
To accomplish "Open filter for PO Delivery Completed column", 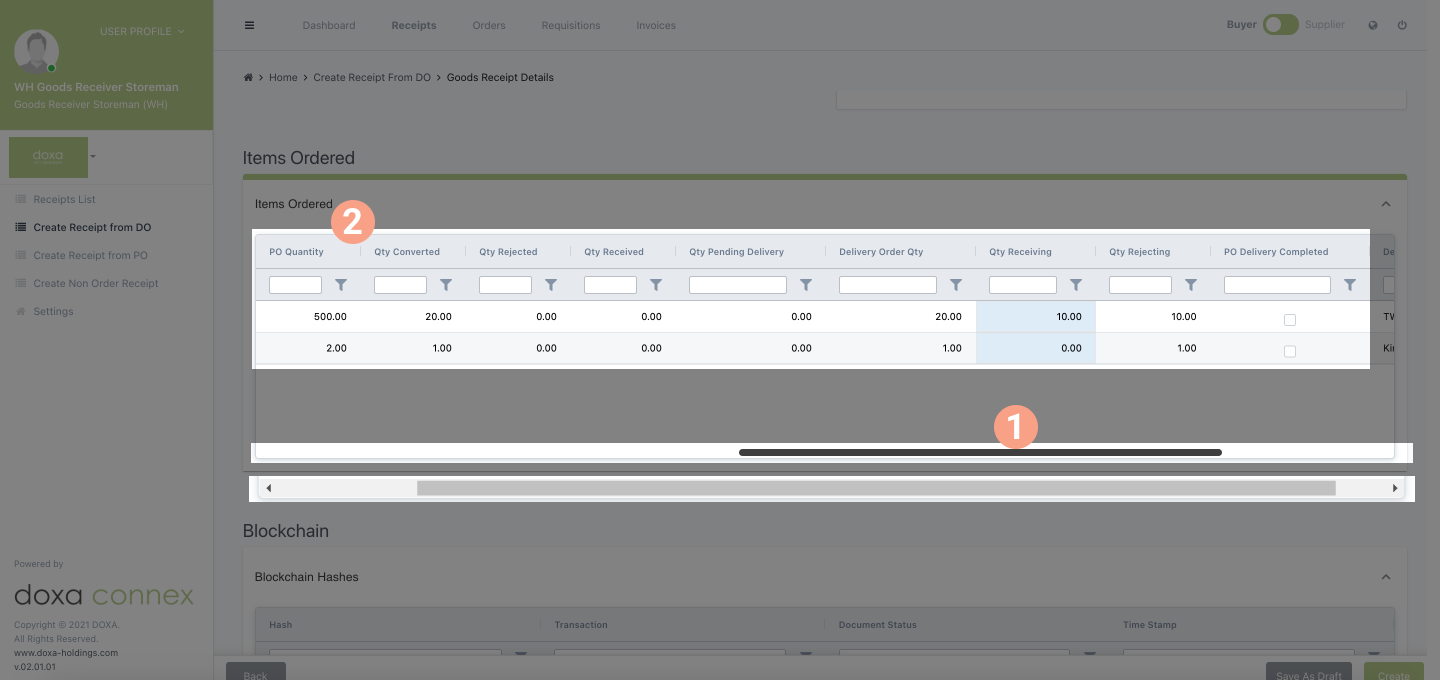I will click(1350, 285).
